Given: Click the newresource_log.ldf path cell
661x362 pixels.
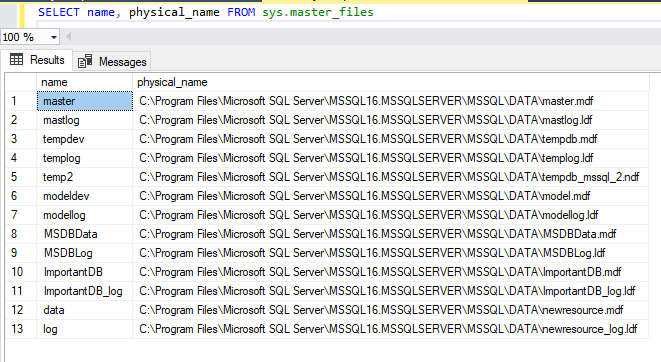Looking at the screenshot, I should pos(391,329).
